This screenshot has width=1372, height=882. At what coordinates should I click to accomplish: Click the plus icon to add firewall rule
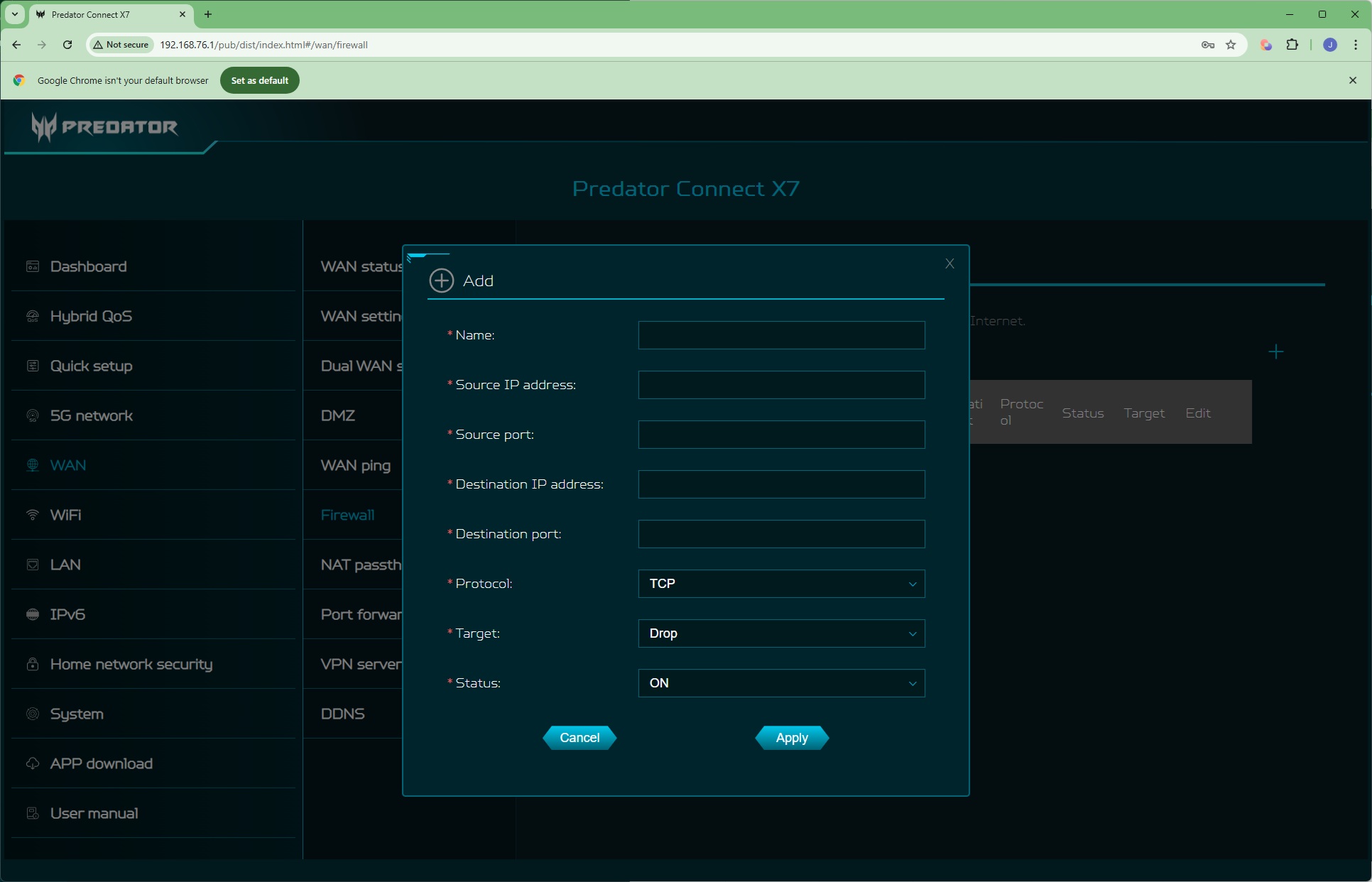coord(1275,352)
